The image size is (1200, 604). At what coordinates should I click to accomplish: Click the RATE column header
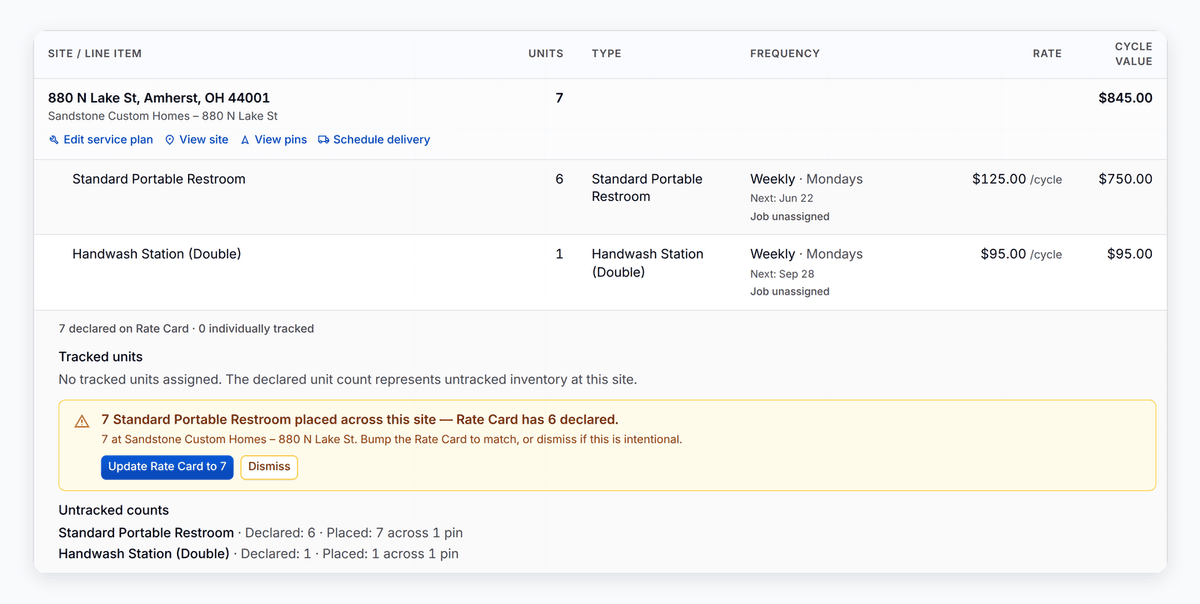1047,54
